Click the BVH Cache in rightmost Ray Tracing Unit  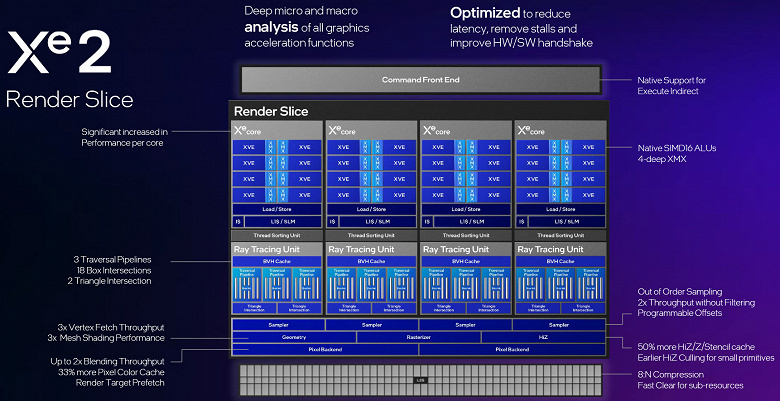pos(561,261)
